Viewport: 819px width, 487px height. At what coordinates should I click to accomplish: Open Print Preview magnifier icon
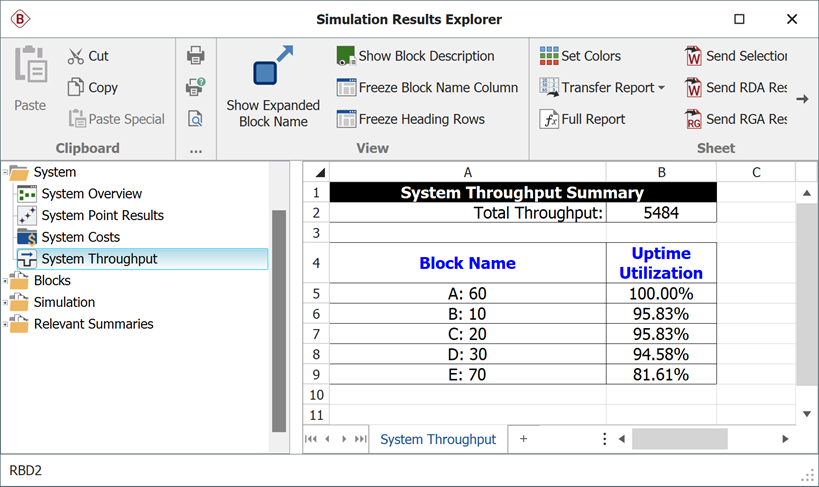coord(196,119)
